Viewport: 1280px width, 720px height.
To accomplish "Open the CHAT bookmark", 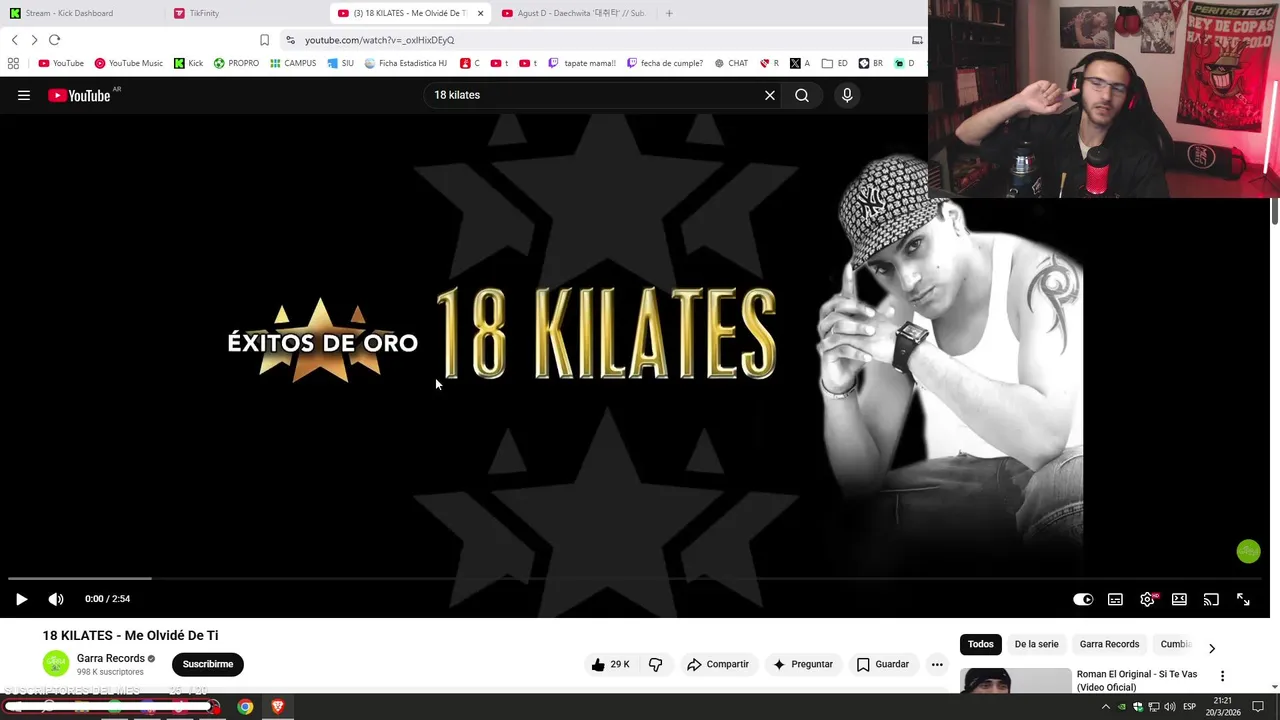I will pyautogui.click(x=731, y=63).
